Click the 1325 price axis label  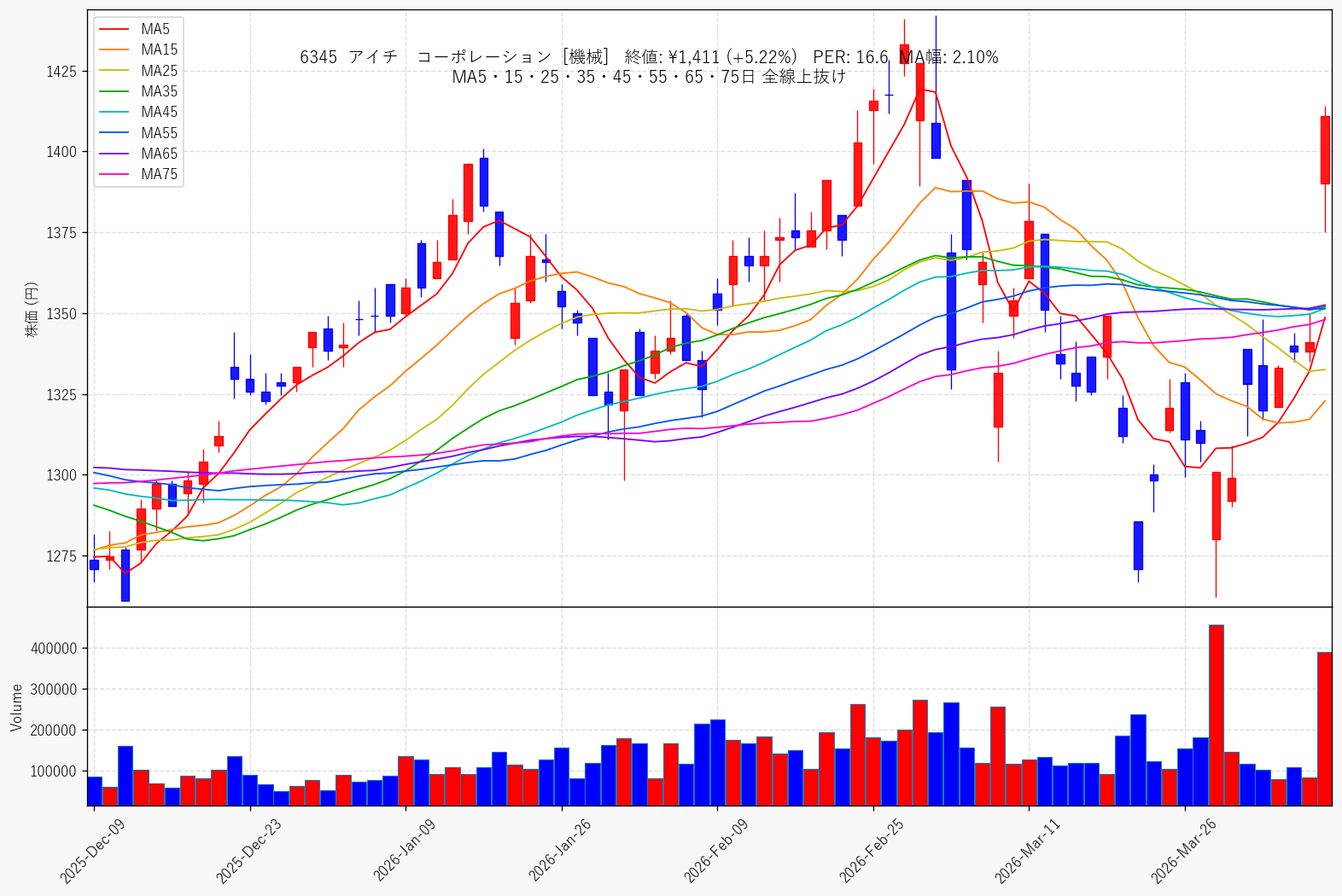point(61,395)
